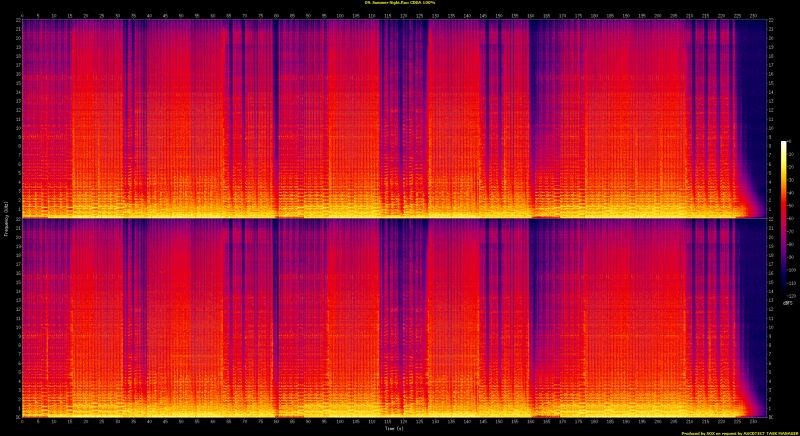
Task: Click the spectrogram title text at top
Action: tap(399, 4)
